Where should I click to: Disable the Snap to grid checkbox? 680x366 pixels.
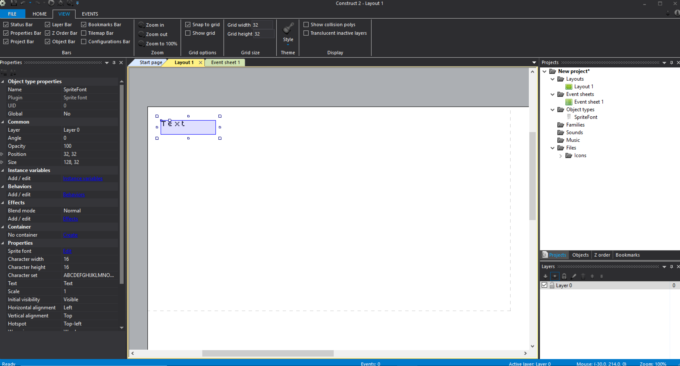tap(188, 25)
